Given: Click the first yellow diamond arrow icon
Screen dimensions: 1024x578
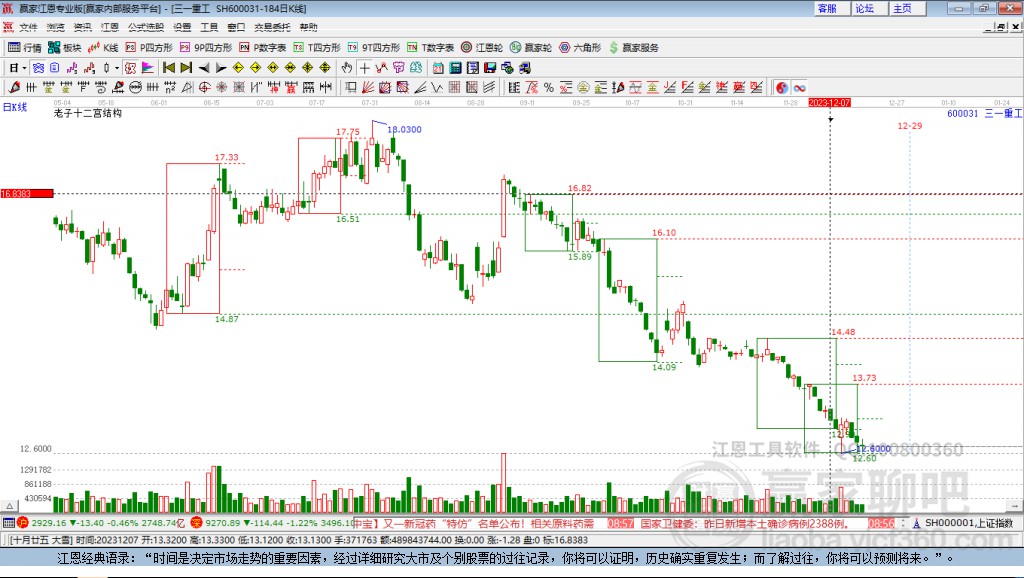Looking at the screenshot, I should click(x=238, y=68).
